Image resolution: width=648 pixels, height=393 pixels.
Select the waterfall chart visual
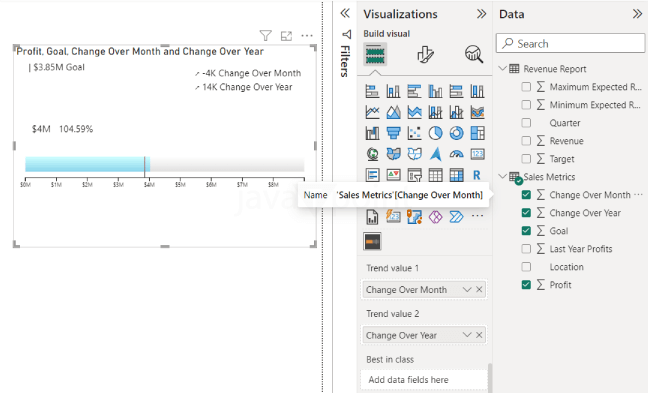(x=372, y=133)
